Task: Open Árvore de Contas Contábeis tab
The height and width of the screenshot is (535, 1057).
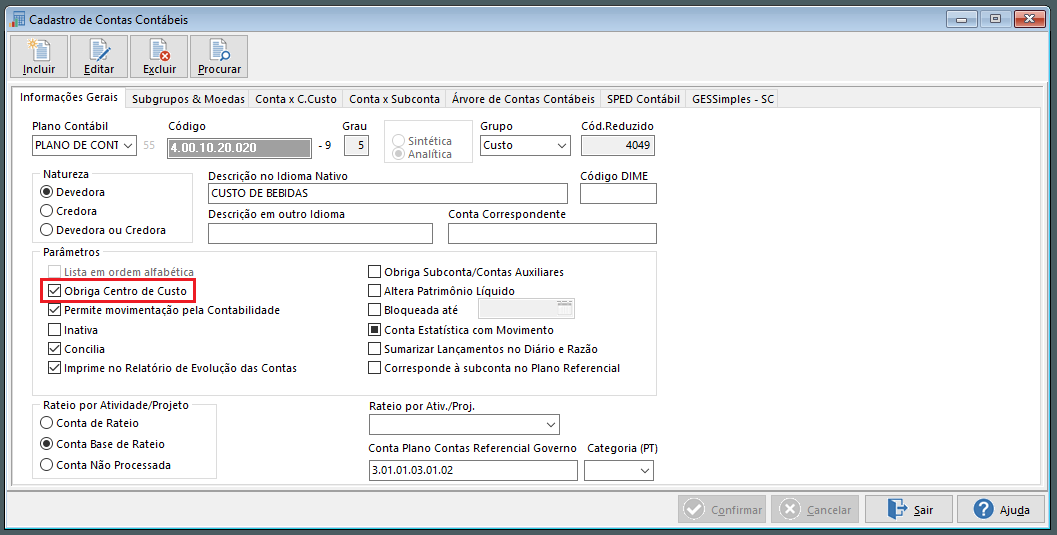Action: click(523, 99)
